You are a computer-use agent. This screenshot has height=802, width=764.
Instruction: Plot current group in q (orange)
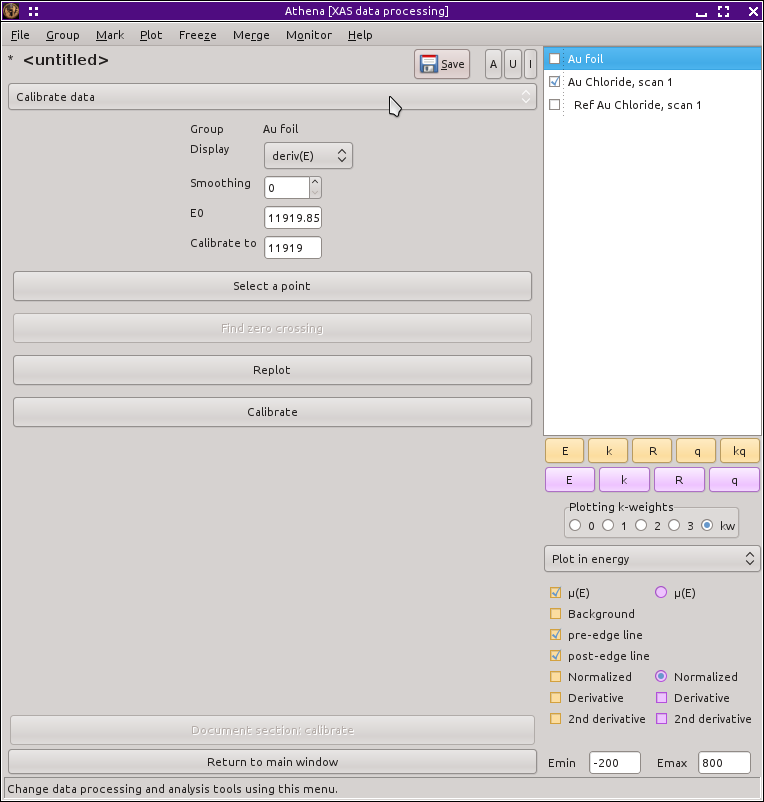click(x=696, y=451)
